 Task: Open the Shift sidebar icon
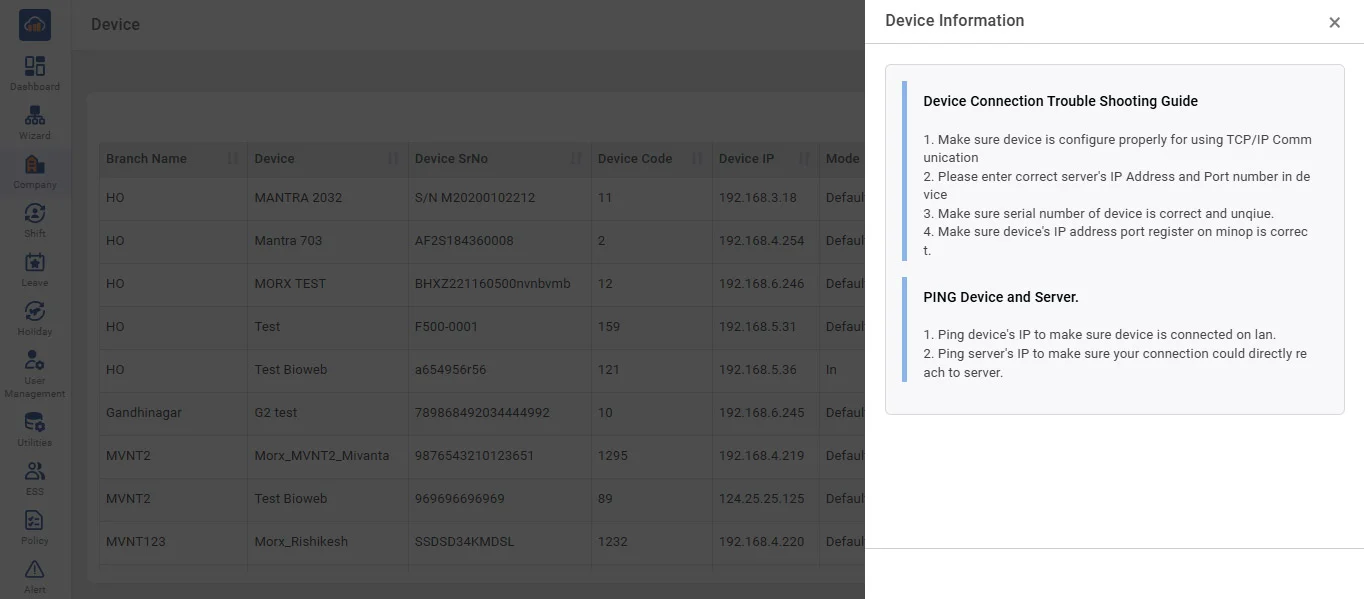(x=35, y=215)
